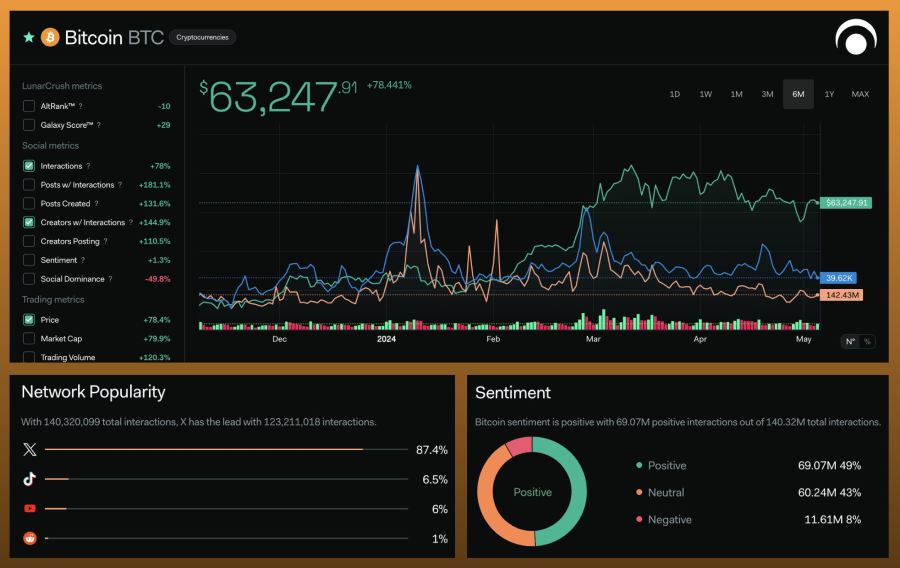
Task: Open the help icon next to Interactions
Action: point(88,166)
